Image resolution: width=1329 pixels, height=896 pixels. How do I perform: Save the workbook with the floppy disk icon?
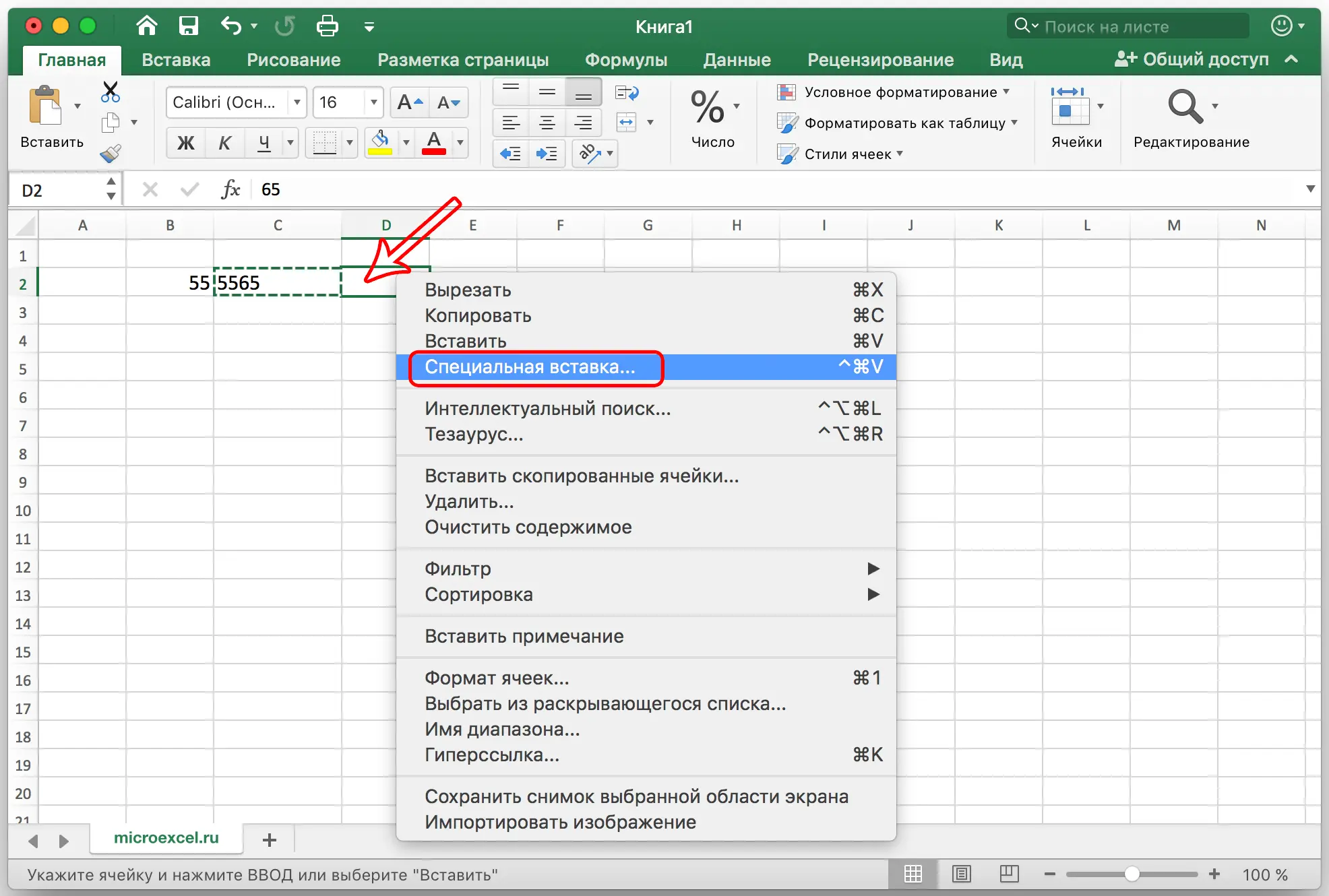coord(188,26)
